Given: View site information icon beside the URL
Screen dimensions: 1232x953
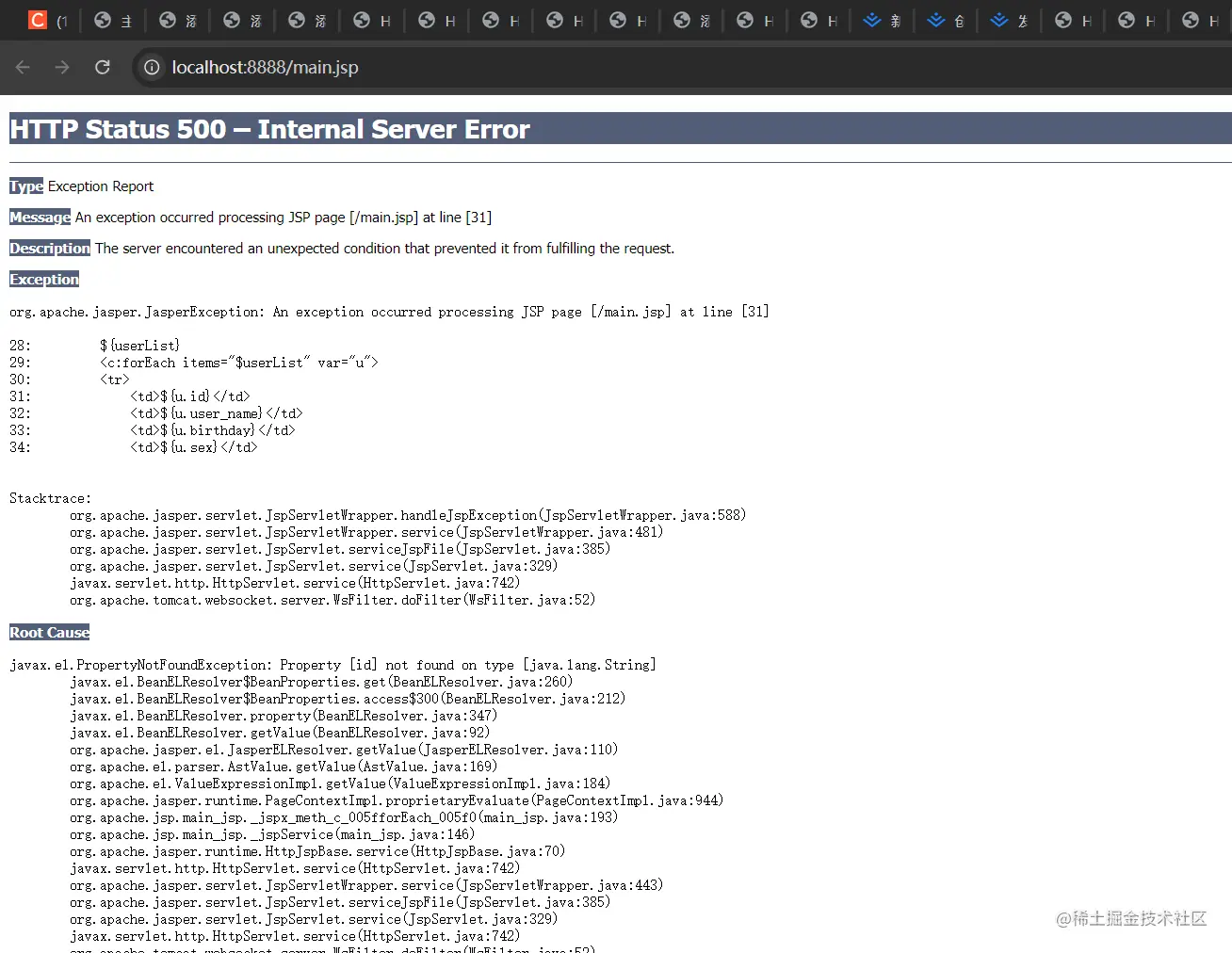Looking at the screenshot, I should (x=152, y=67).
